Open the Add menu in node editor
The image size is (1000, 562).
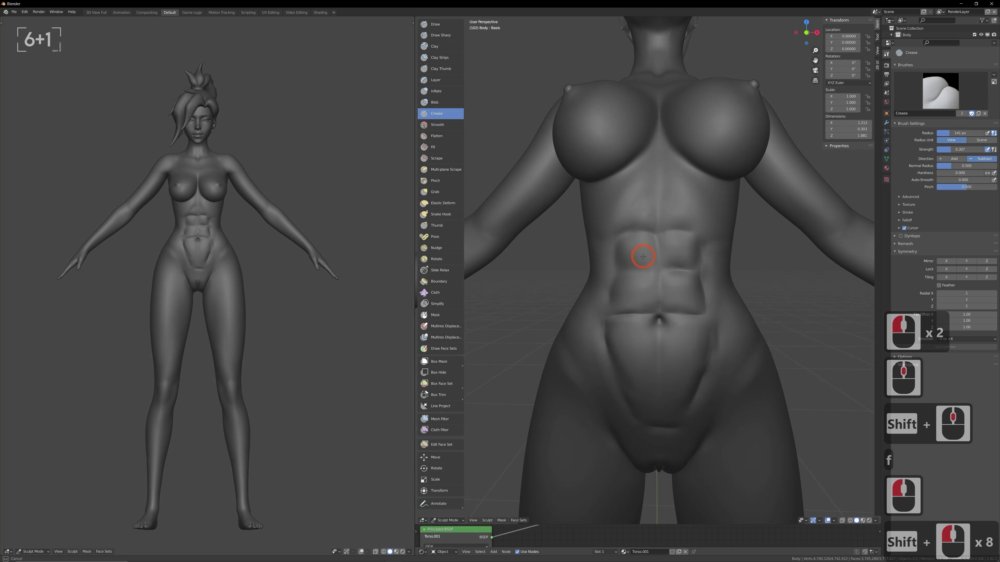click(x=494, y=552)
